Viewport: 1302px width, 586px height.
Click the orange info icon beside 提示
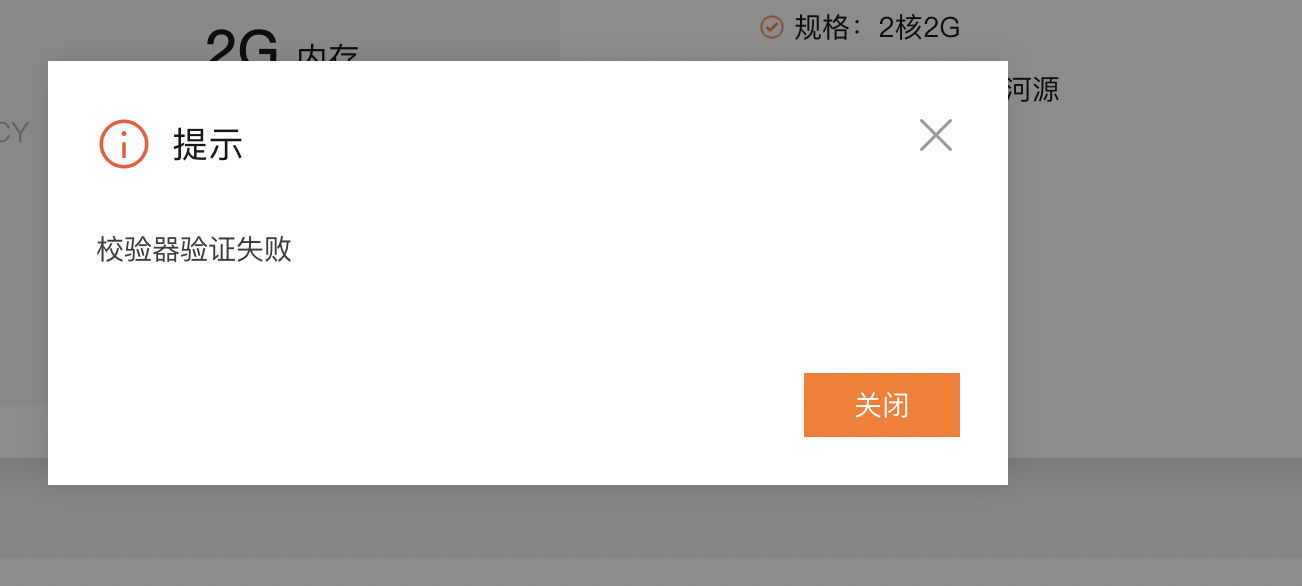pos(124,144)
